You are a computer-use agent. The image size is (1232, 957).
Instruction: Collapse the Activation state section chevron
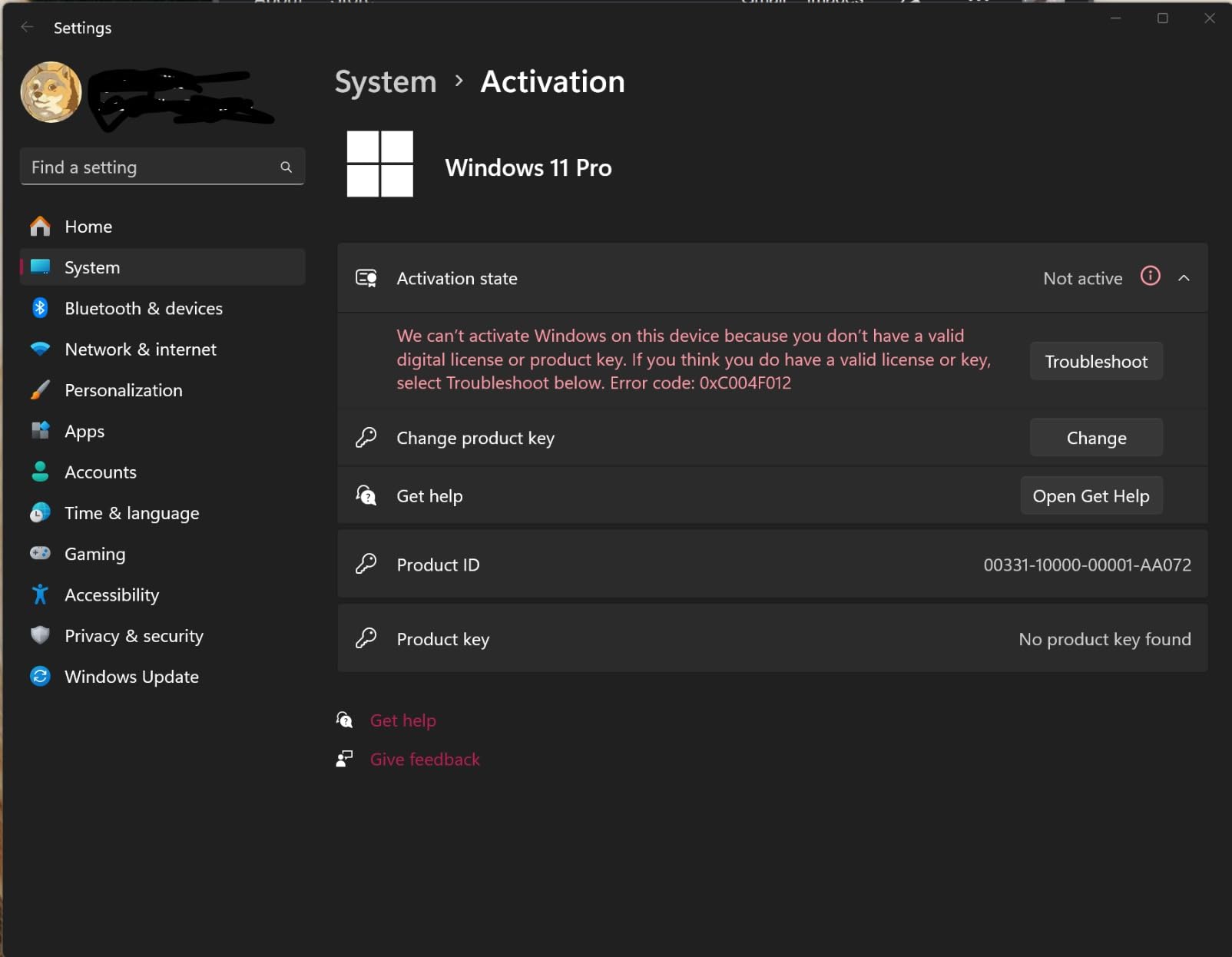point(1184,278)
